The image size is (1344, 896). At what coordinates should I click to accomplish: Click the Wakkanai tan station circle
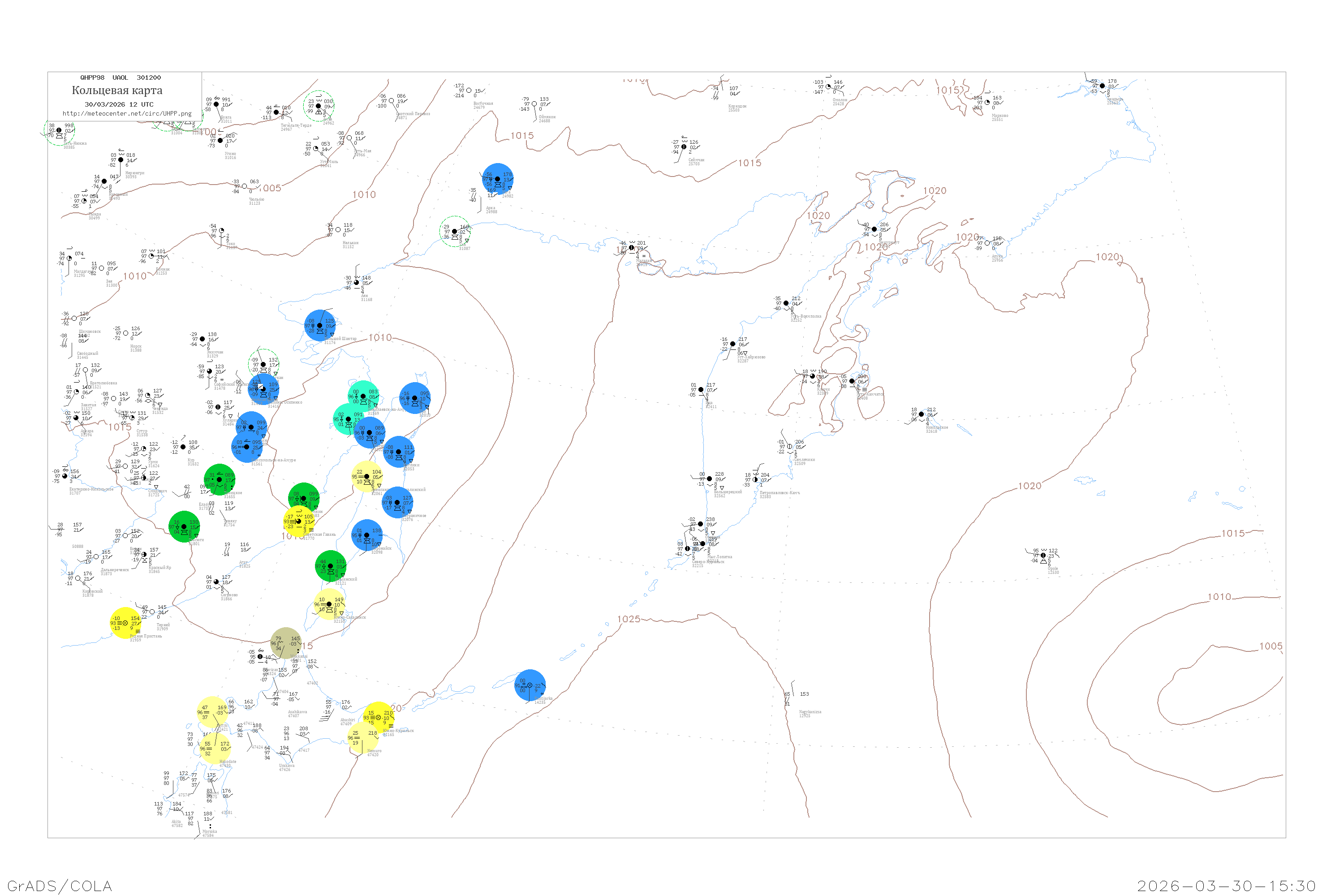coord(286,643)
